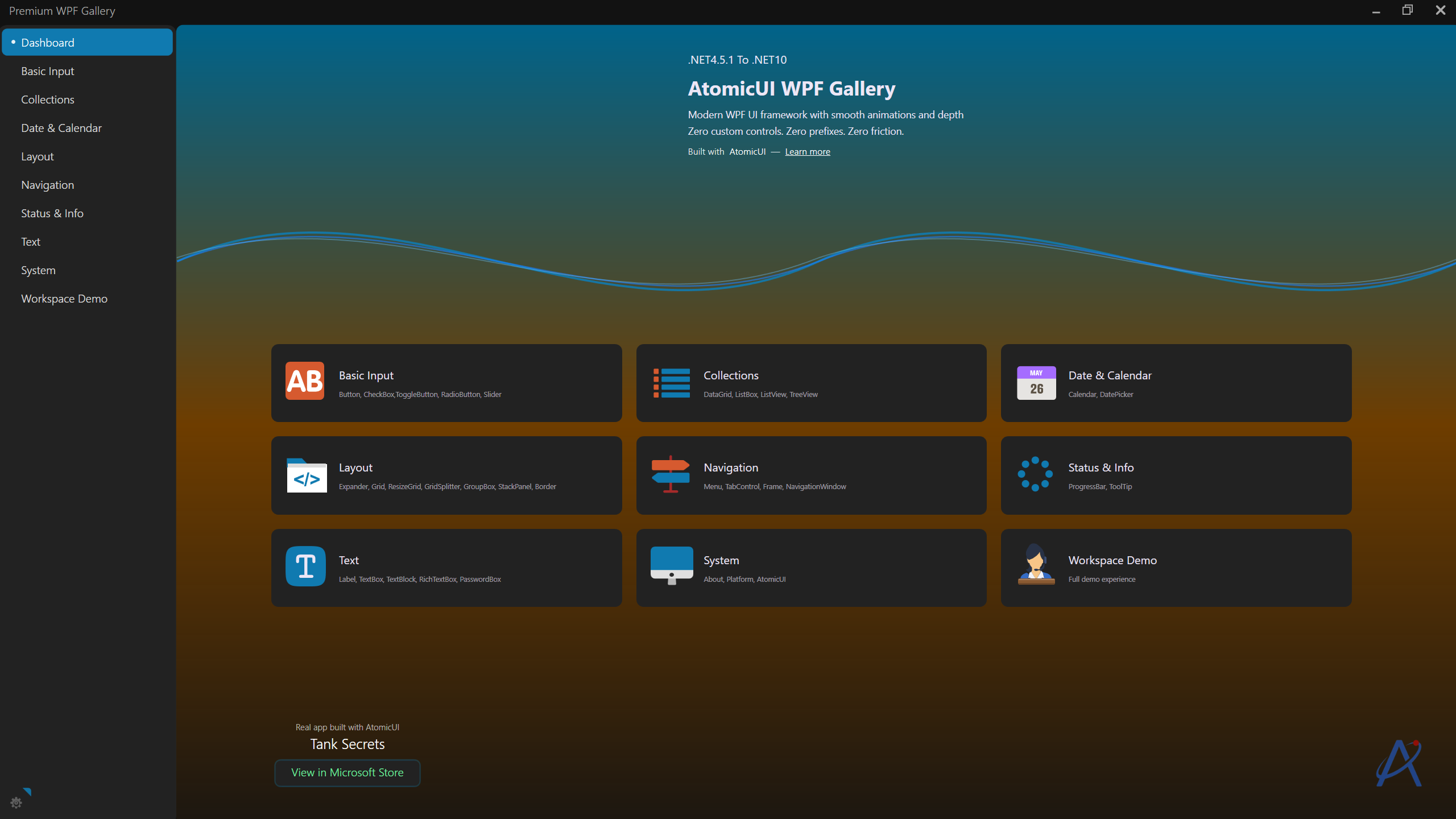The image size is (1456, 819).
Task: Click the 'Tank Secrets' app name text
Action: [348, 744]
